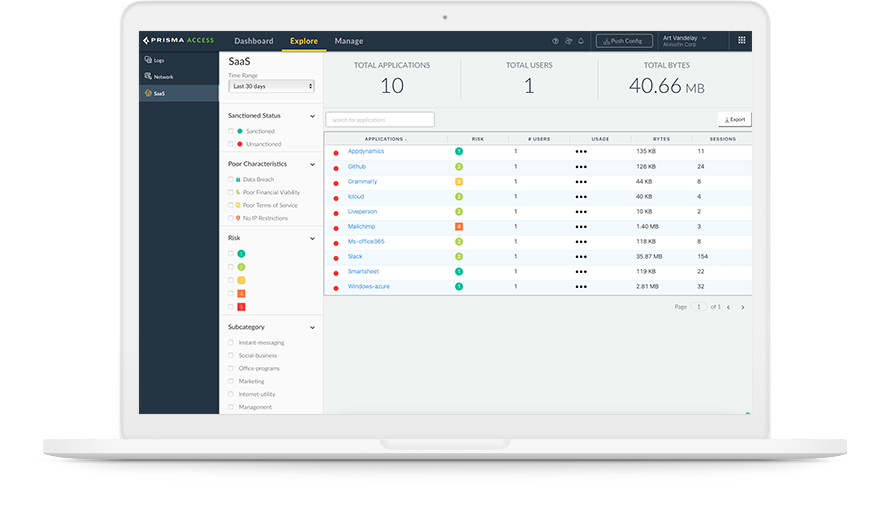Open the notifications bell icon

point(581,41)
